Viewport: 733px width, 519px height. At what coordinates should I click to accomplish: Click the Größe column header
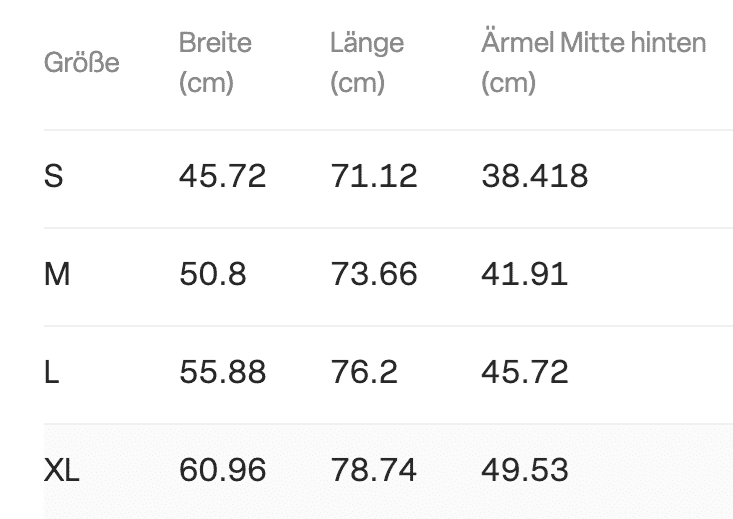(x=82, y=63)
